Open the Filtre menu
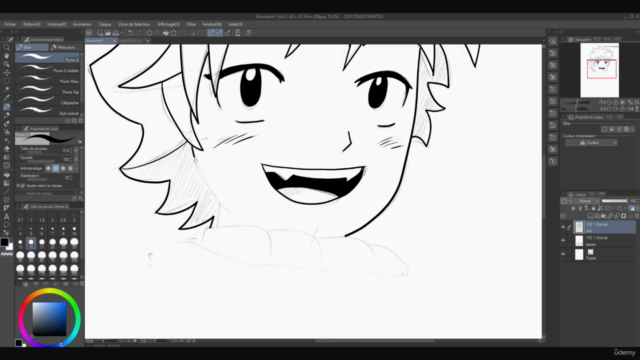Viewport: 640px width, 360px height. 191,24
